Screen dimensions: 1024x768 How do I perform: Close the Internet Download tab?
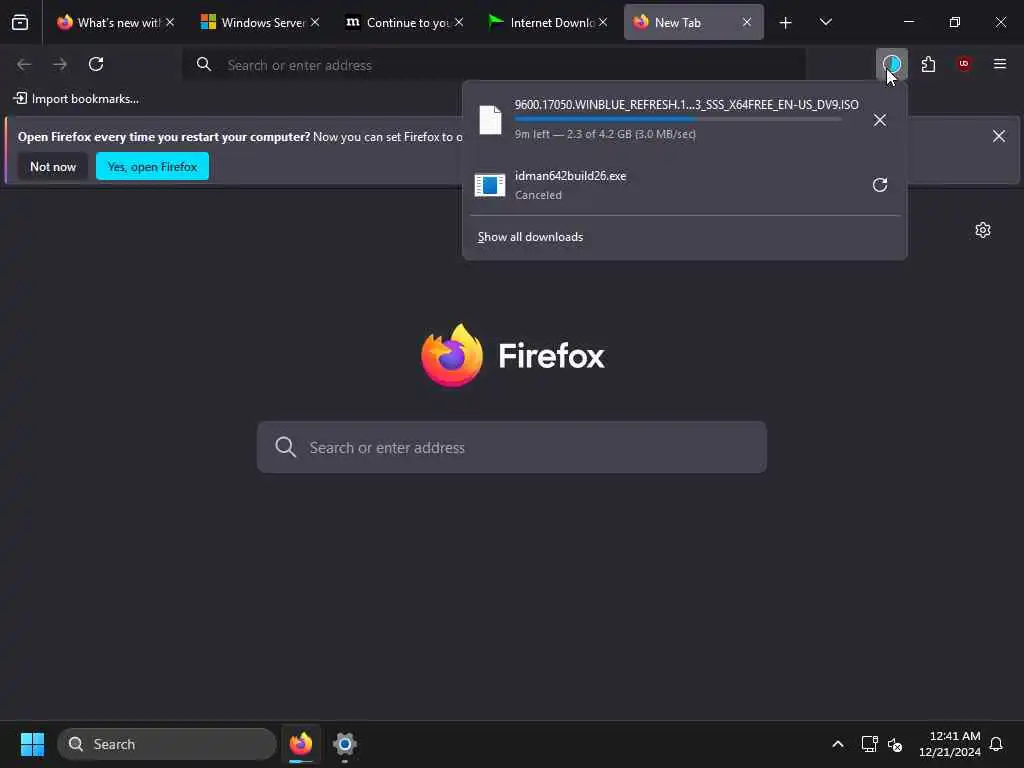click(x=603, y=22)
